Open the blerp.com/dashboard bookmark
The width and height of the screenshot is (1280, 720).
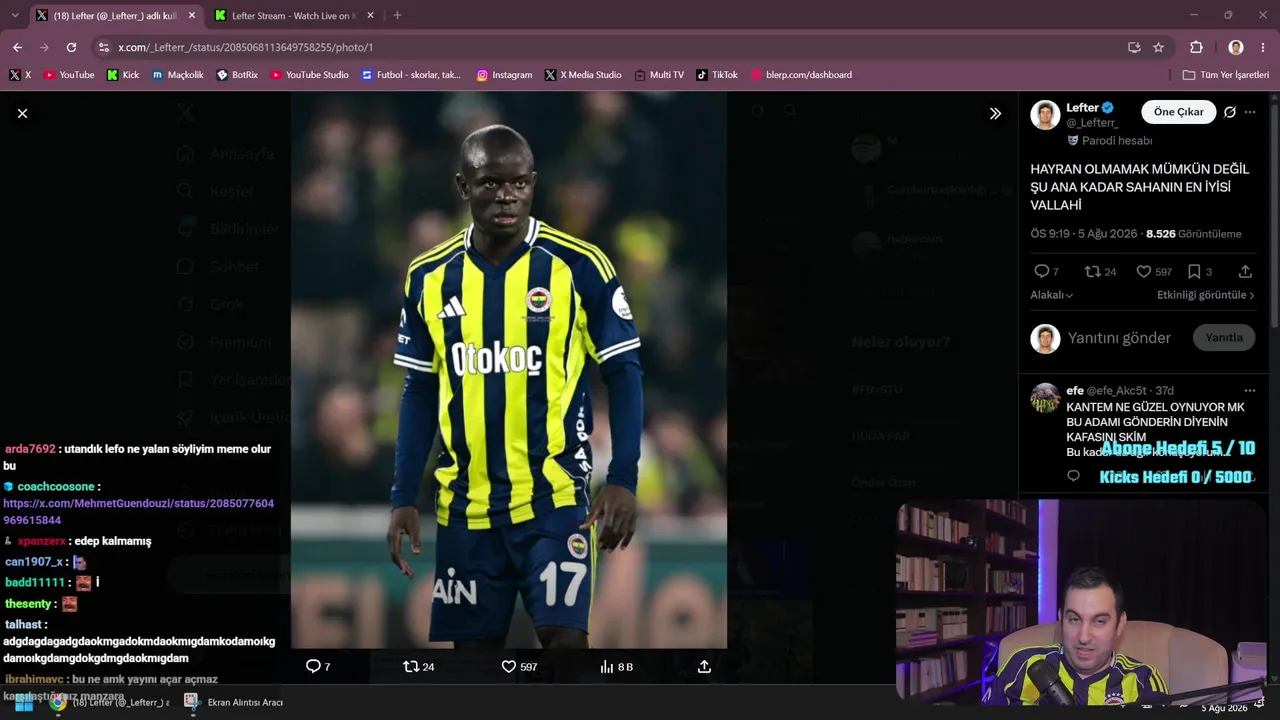(x=801, y=75)
